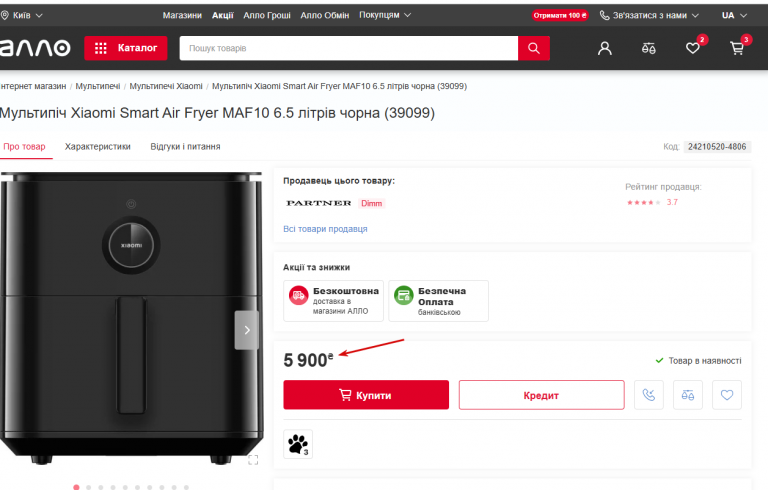
Task: Open the Алло Гроші menu item
Action: point(267,15)
